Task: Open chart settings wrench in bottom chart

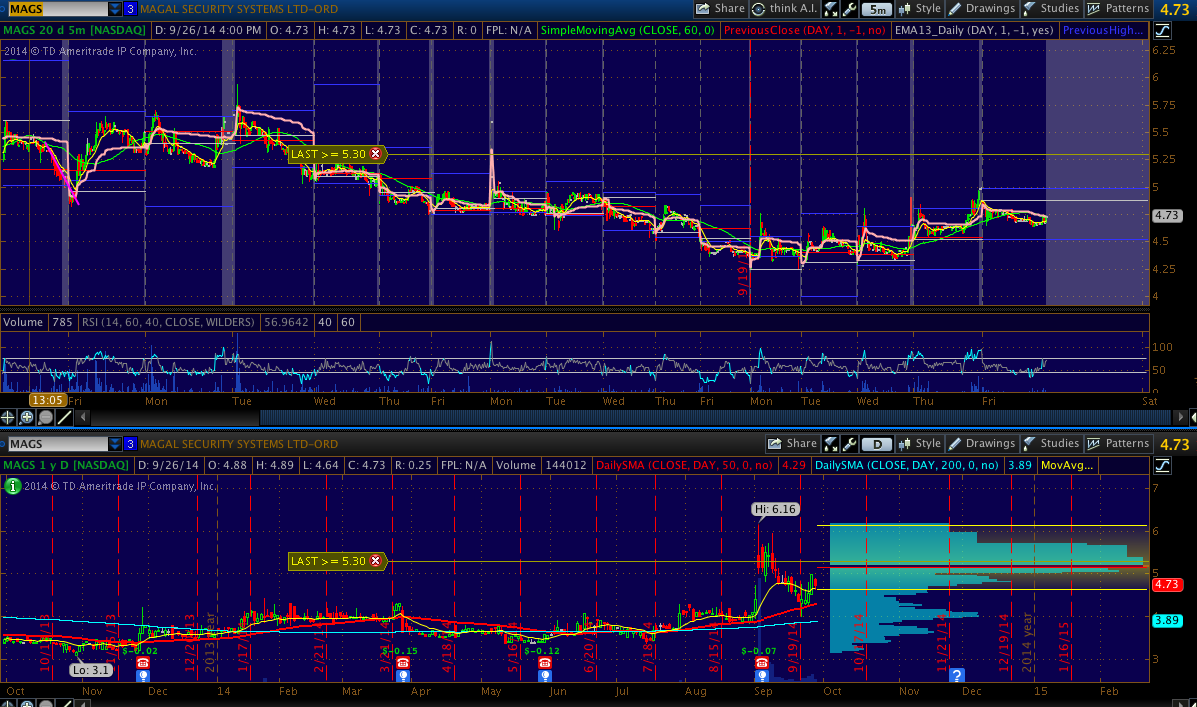Action: click(x=849, y=444)
